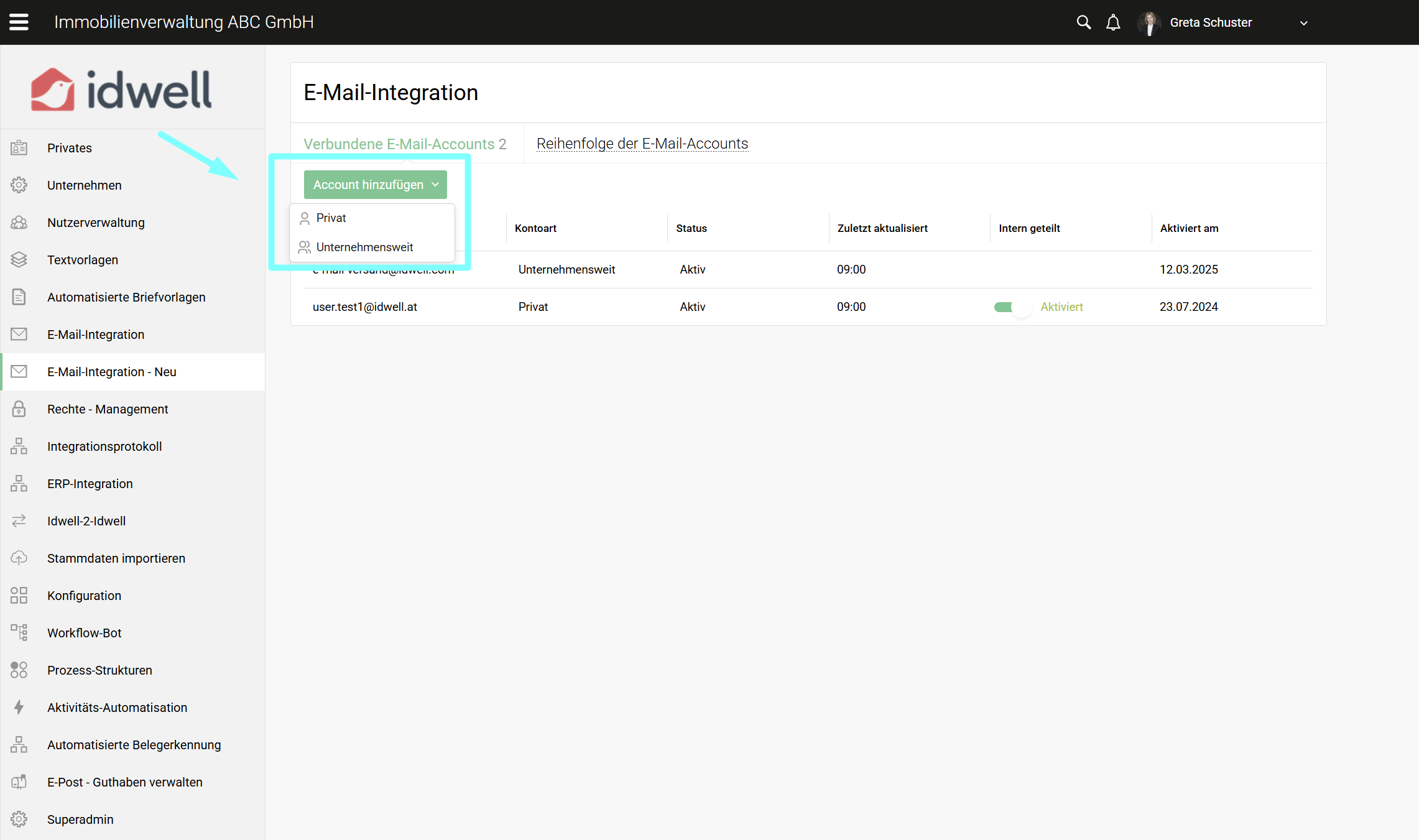Select Privat from account dropdown
This screenshot has height=840, width=1419.
pyautogui.click(x=331, y=218)
